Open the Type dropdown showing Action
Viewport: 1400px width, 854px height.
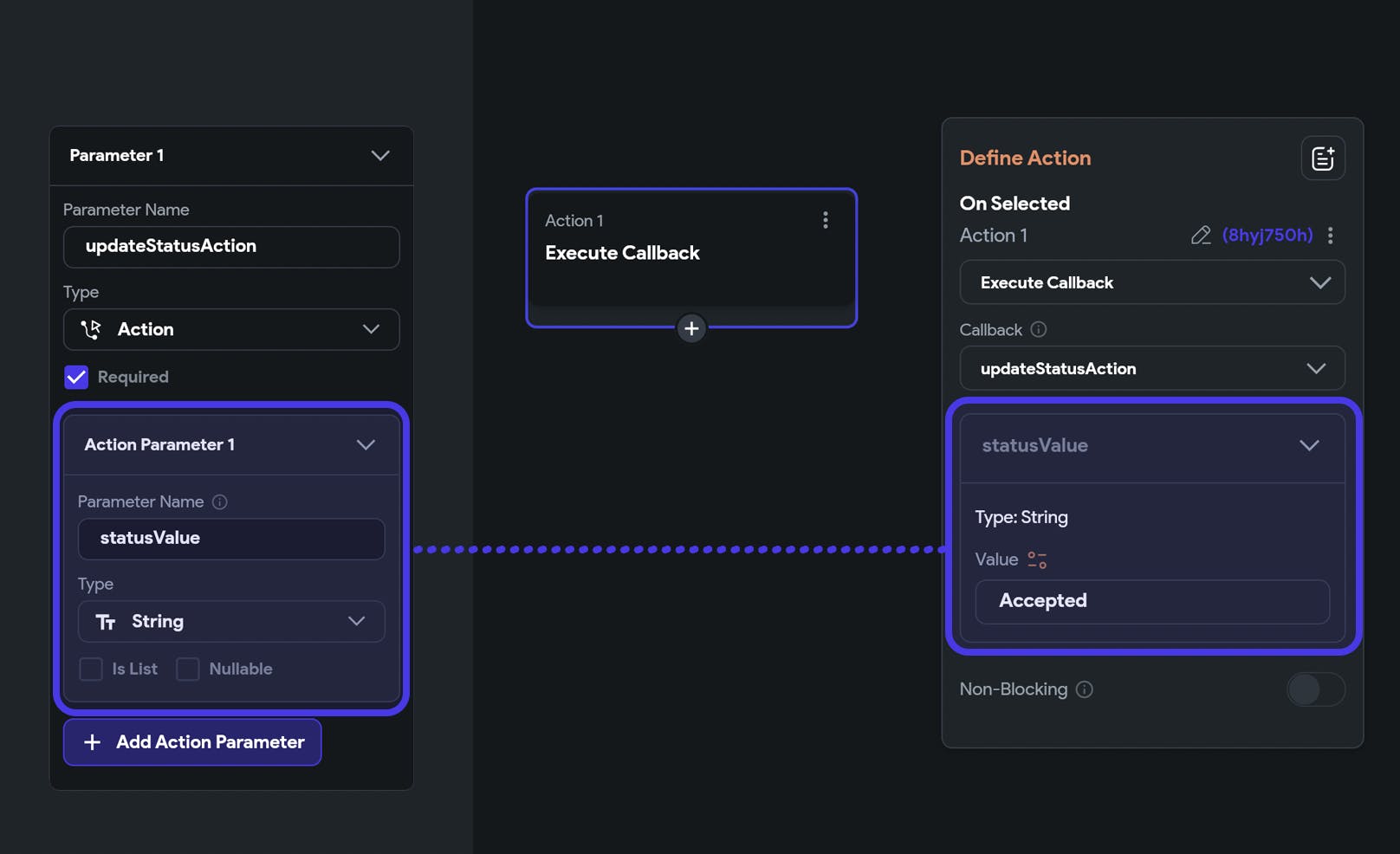coord(231,329)
